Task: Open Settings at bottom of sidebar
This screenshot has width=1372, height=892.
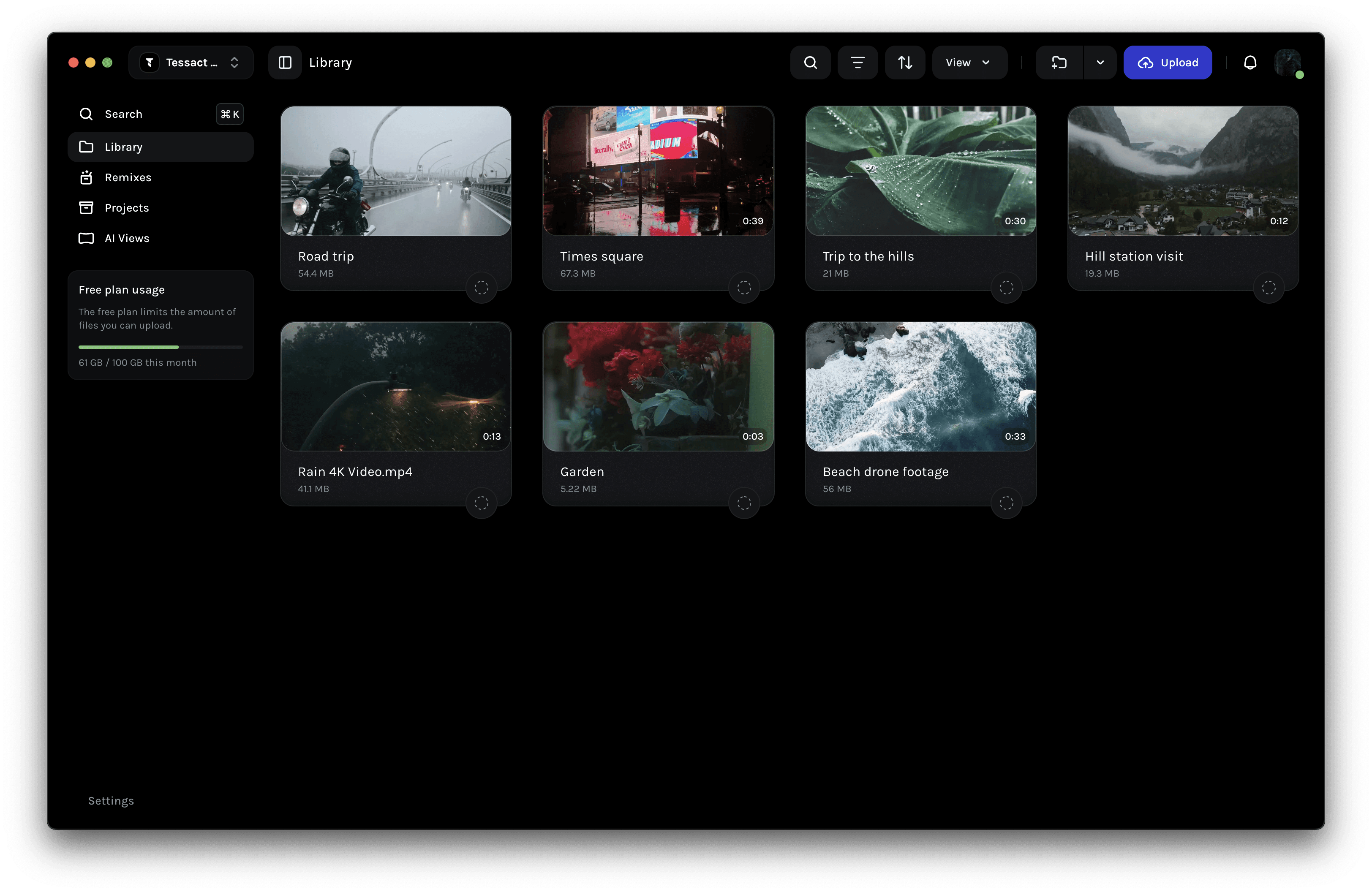Action: tap(111, 801)
